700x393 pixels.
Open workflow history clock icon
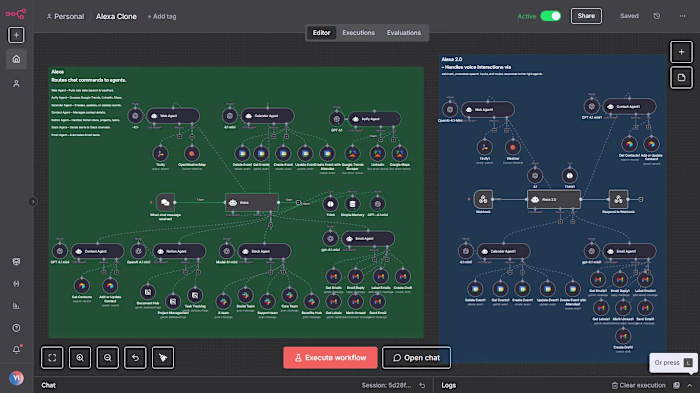tap(657, 16)
